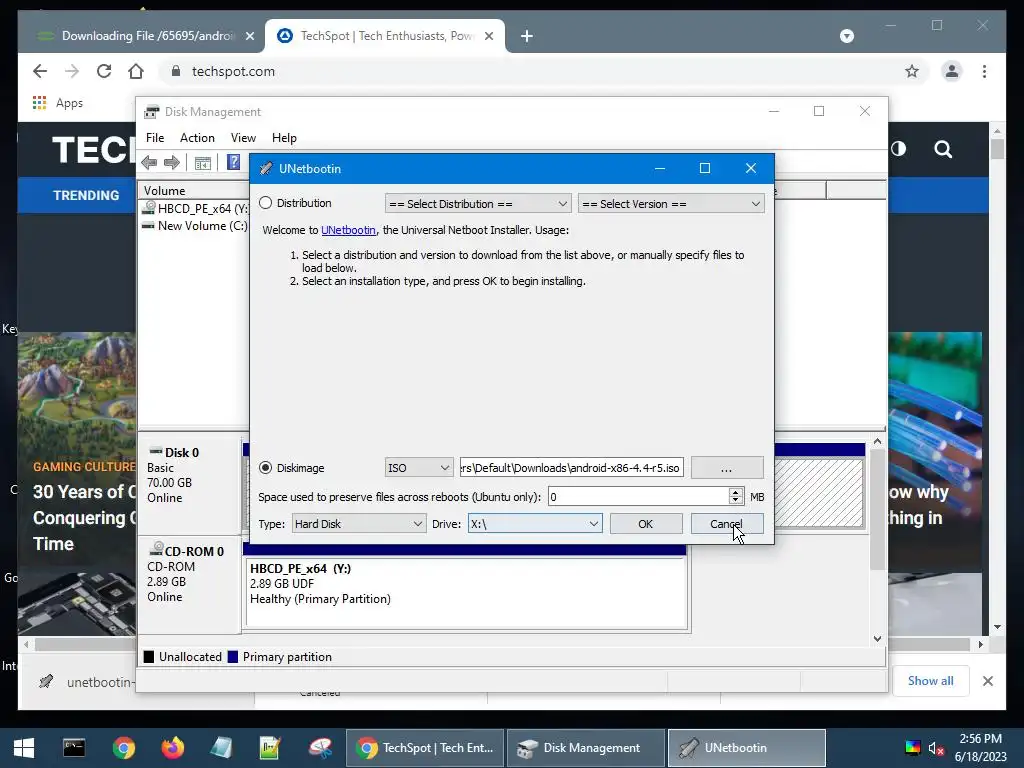Open the Help menu in Disk Management

(284, 138)
